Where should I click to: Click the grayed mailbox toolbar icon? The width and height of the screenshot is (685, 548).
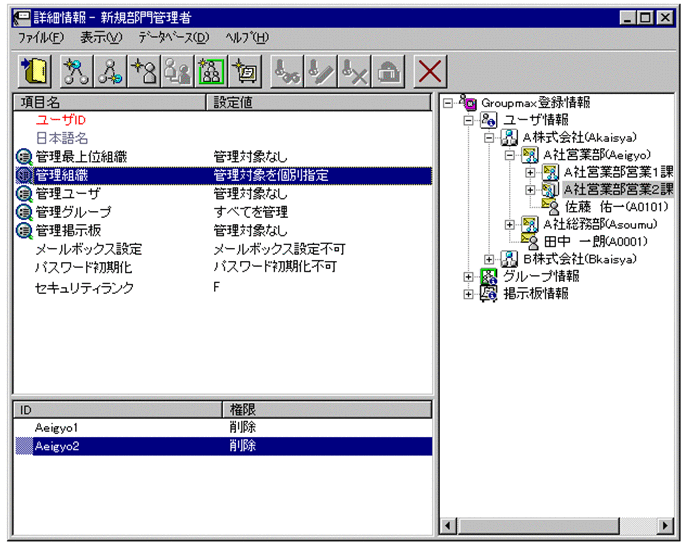point(388,71)
